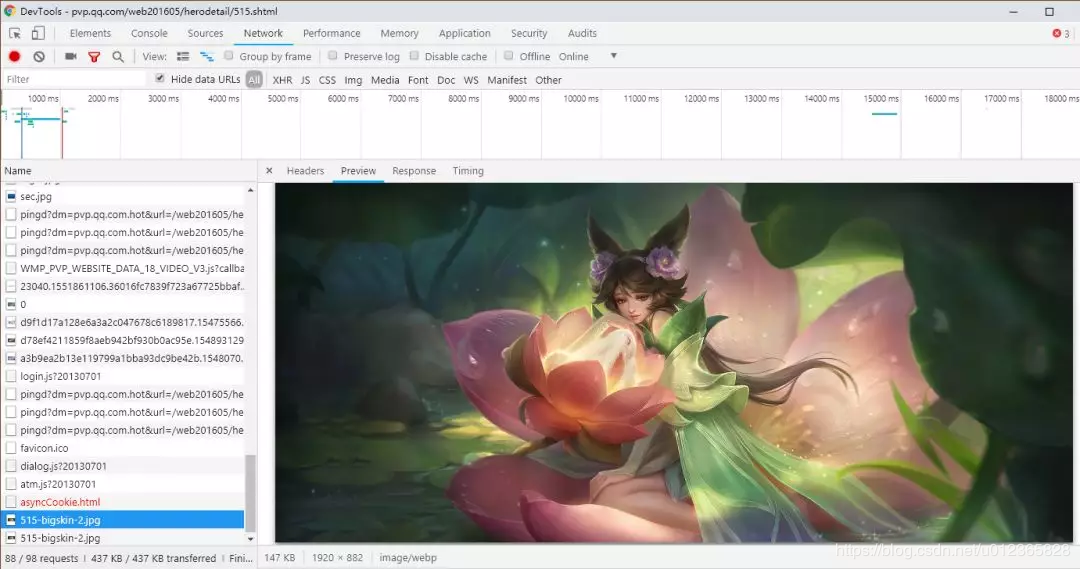
Task: Go to the Application tab
Action: (x=464, y=33)
